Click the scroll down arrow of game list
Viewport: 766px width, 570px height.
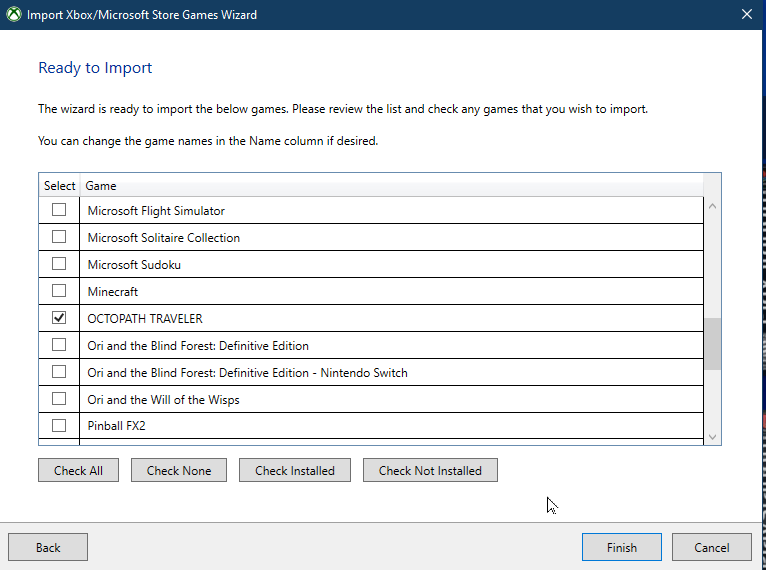tap(712, 437)
